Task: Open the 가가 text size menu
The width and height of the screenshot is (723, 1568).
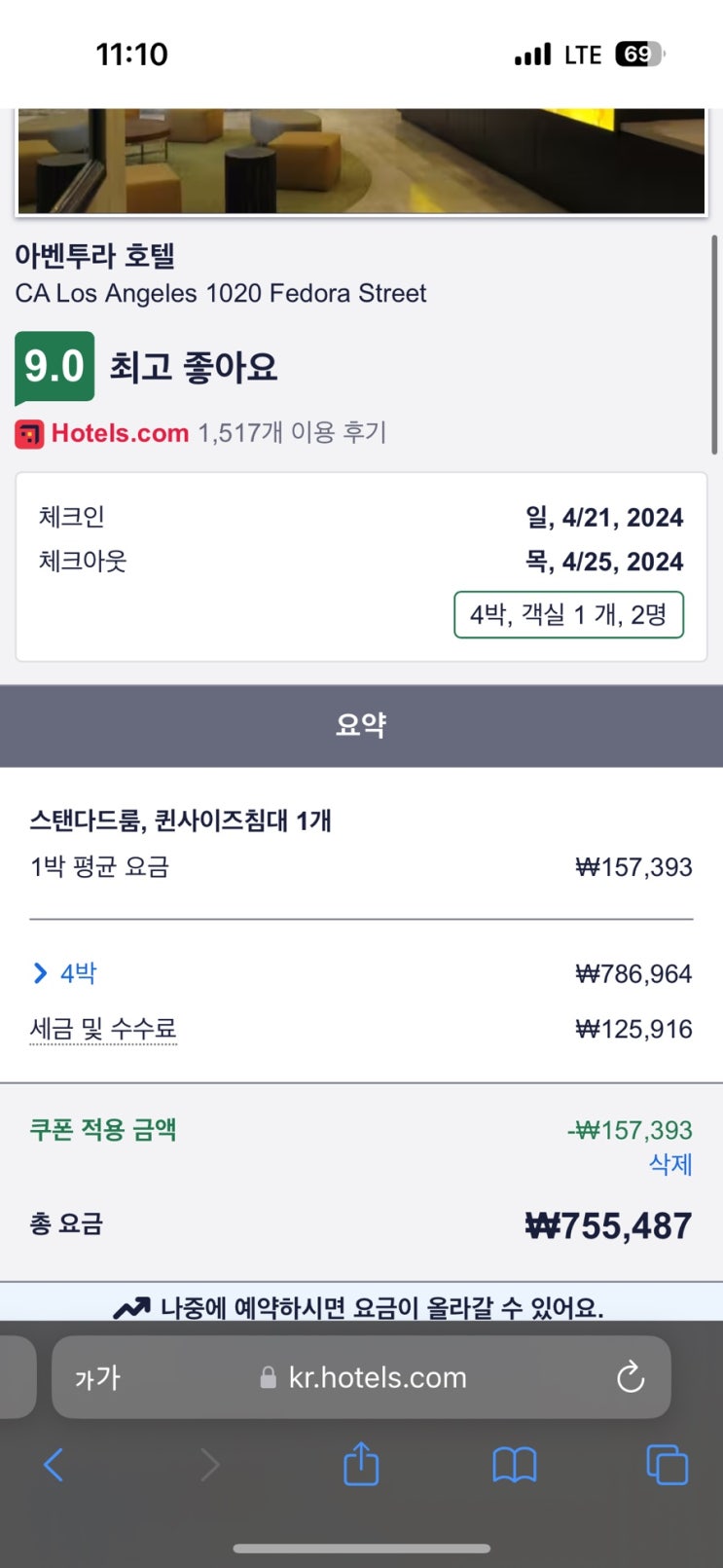Action: 97,1377
